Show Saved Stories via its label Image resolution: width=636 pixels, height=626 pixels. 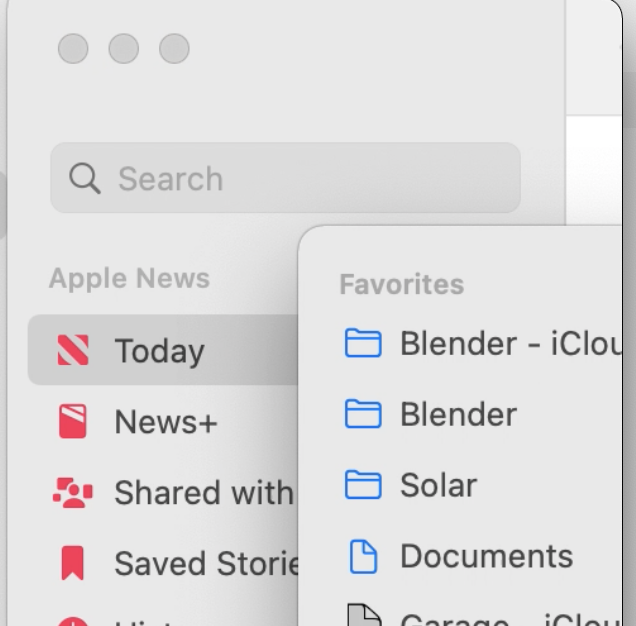[x=206, y=563]
